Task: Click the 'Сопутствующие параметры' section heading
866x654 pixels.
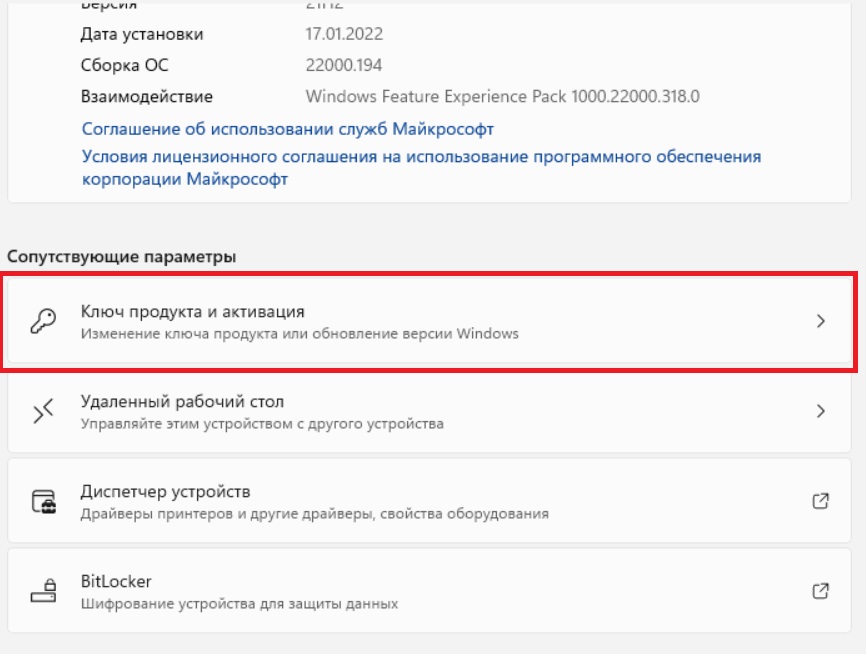Action: [x=122, y=257]
